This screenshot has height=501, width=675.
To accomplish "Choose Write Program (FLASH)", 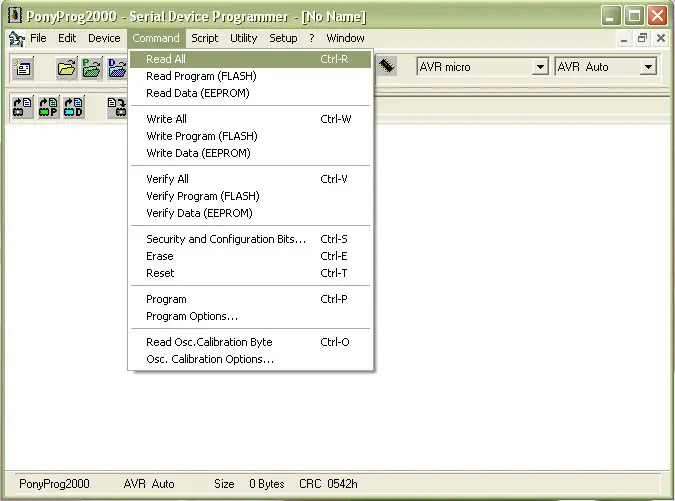I will pos(251,136).
